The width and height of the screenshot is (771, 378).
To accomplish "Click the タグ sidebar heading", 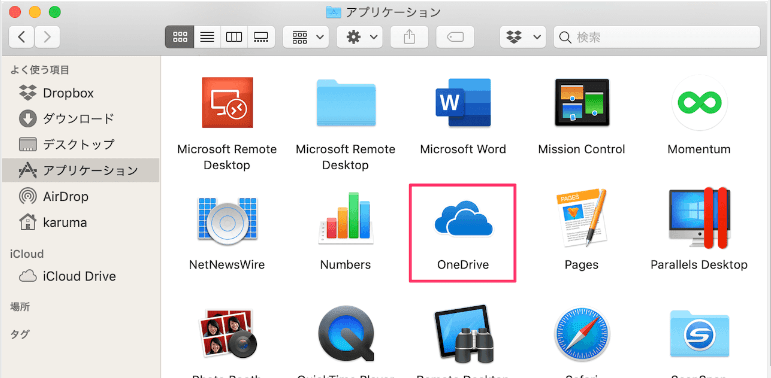I will [20, 335].
